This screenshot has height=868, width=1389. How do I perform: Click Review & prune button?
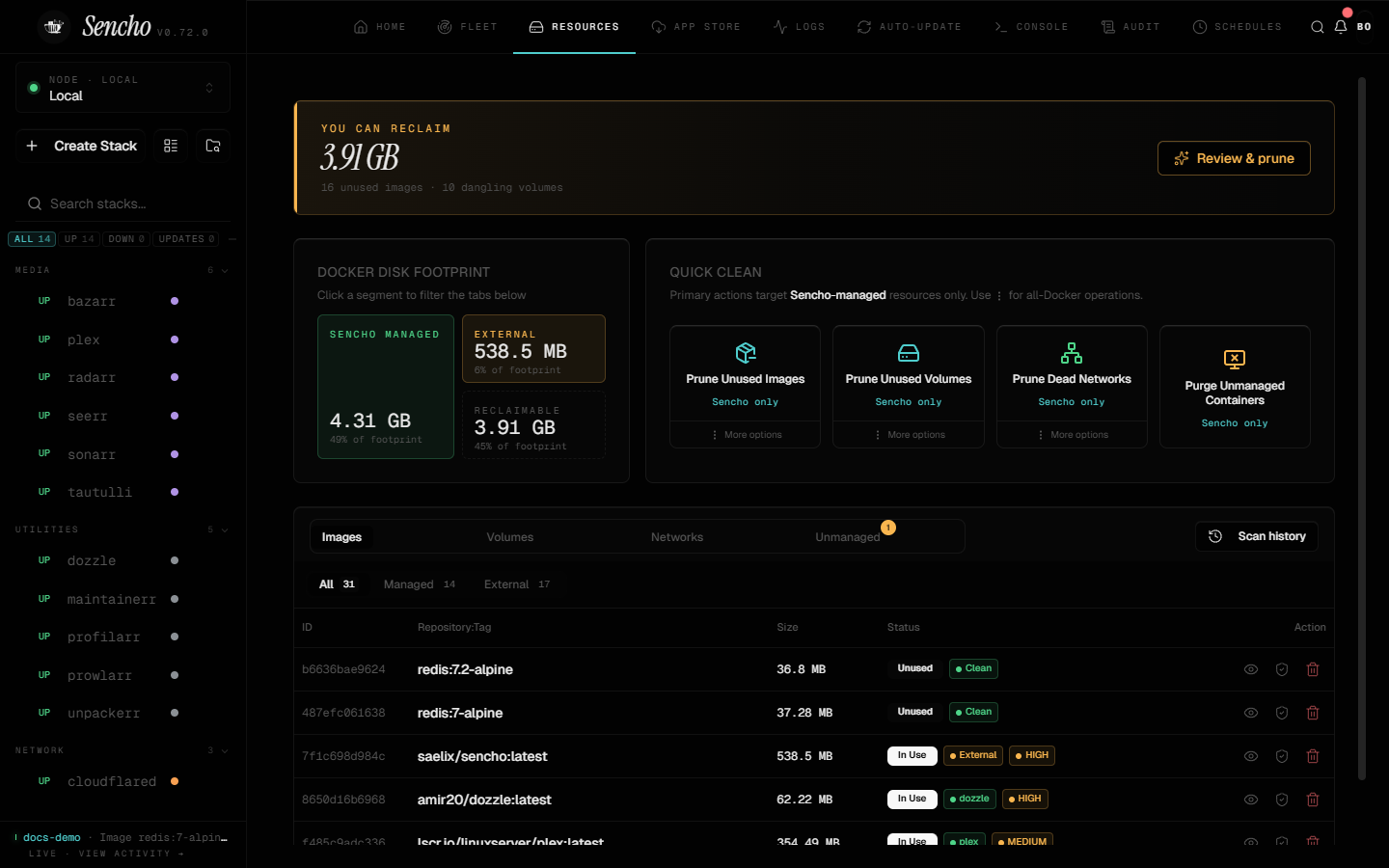tap(1234, 158)
